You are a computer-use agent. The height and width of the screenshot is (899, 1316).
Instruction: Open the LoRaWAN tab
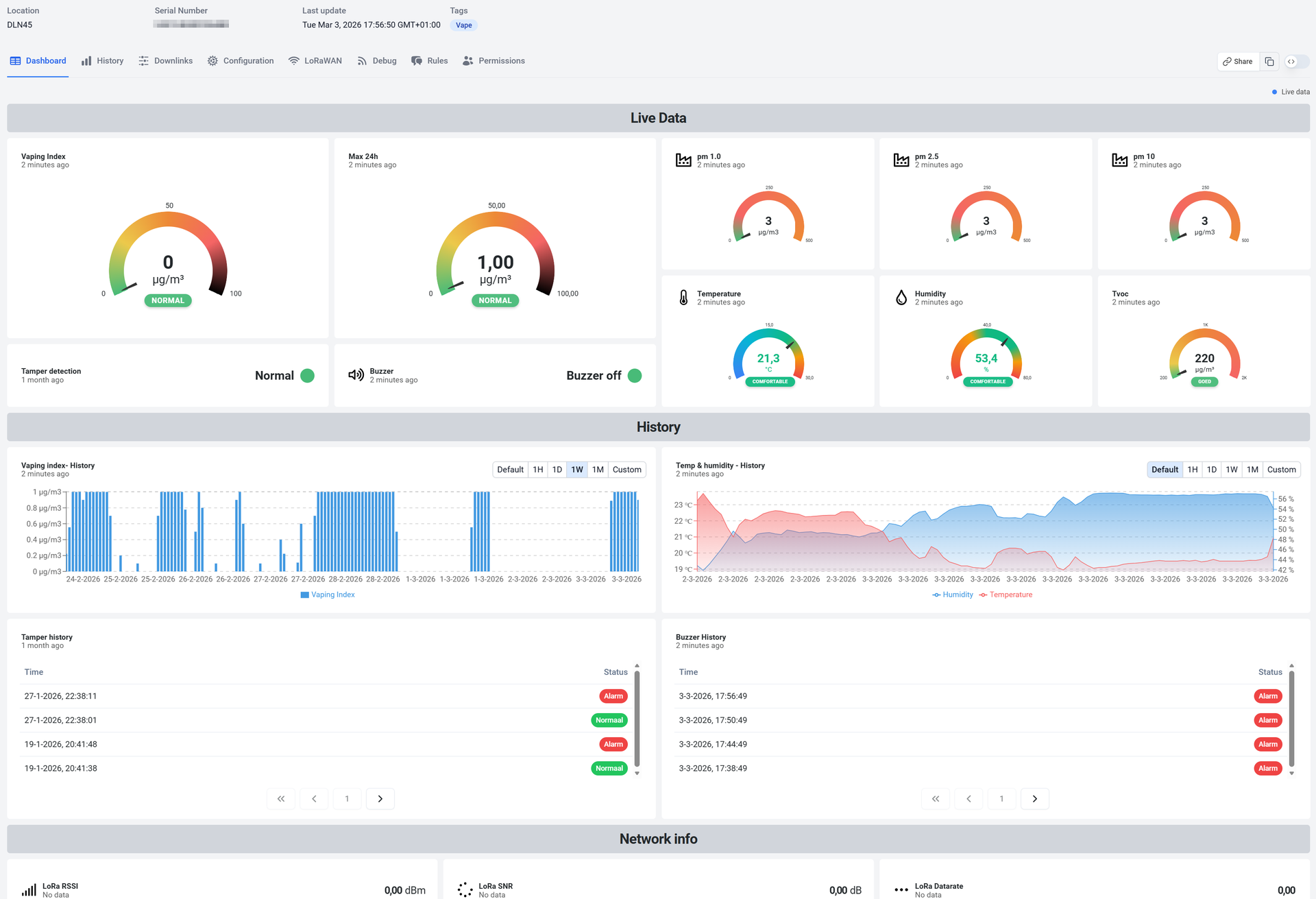pyautogui.click(x=315, y=61)
